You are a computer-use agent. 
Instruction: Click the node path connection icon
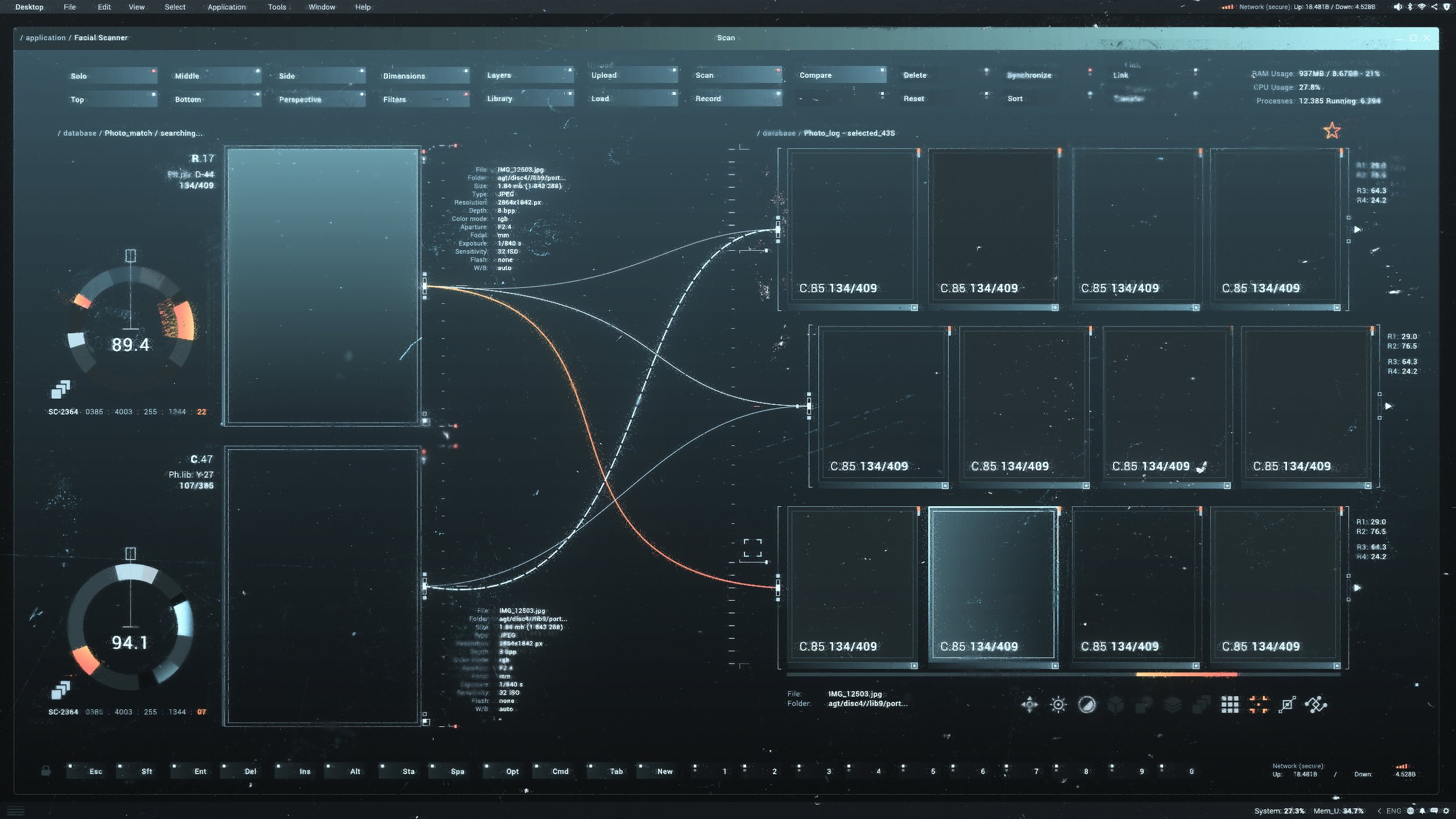[1316, 705]
